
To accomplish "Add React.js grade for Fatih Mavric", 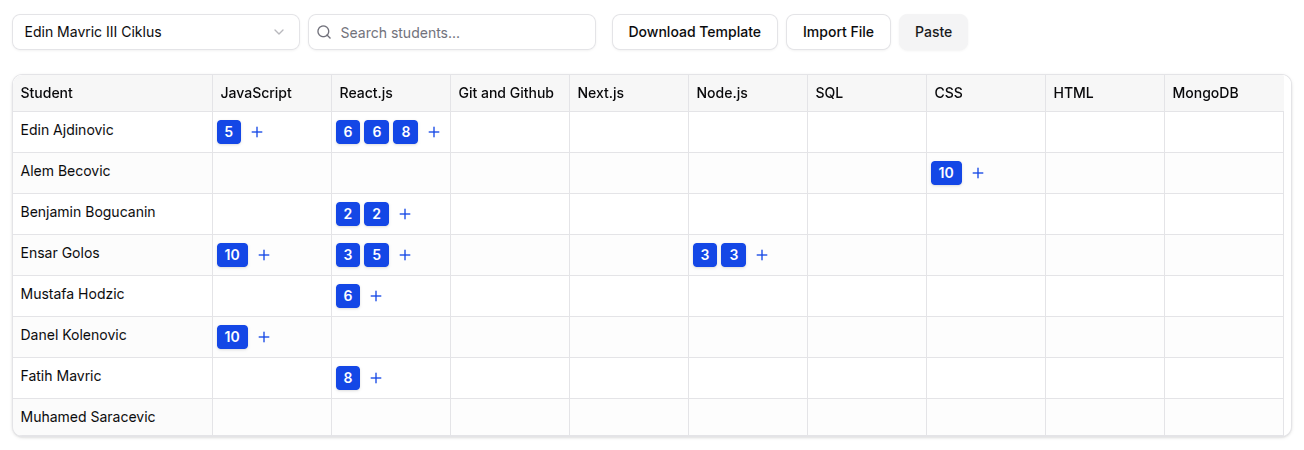I will (x=376, y=378).
